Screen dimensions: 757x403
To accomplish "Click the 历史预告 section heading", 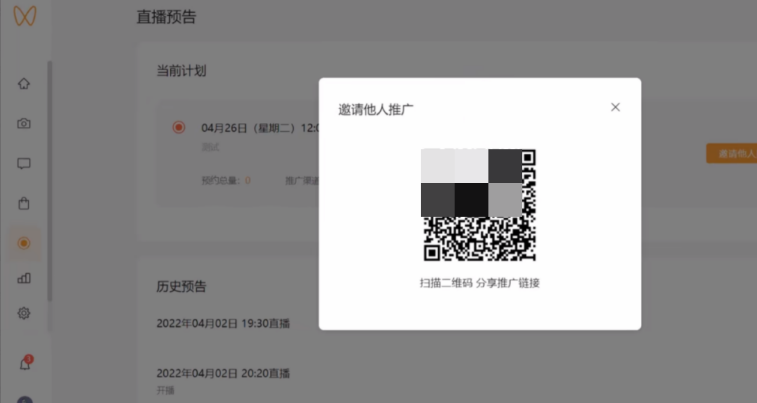I will coord(181,286).
